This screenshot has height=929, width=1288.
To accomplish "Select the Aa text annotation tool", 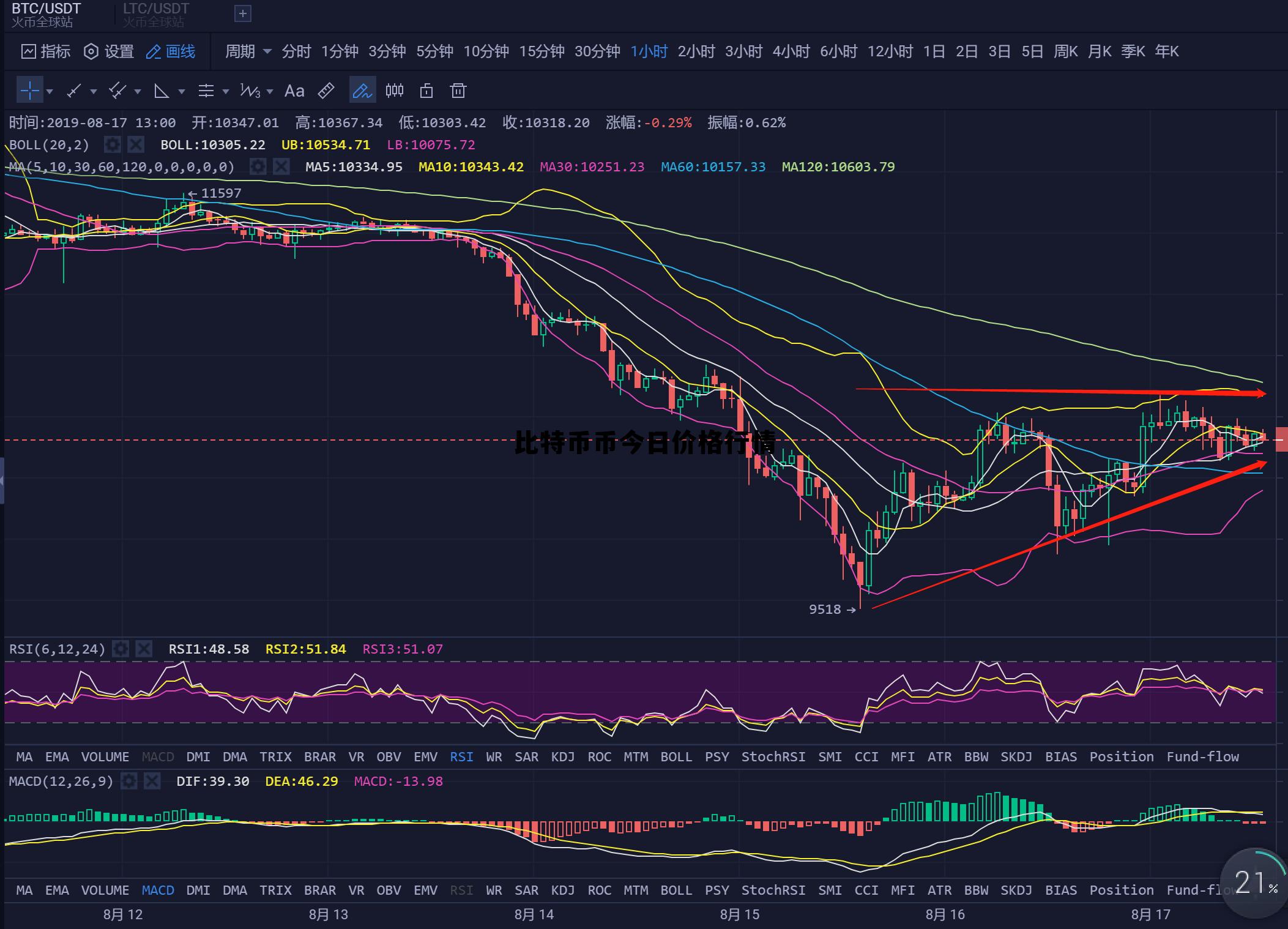I will click(294, 91).
